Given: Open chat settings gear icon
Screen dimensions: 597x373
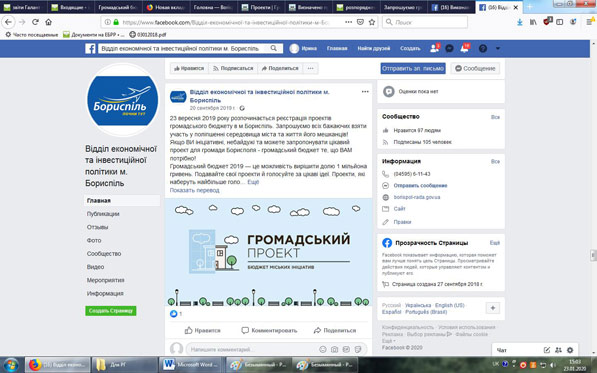Looking at the screenshot, I should 570,350.
